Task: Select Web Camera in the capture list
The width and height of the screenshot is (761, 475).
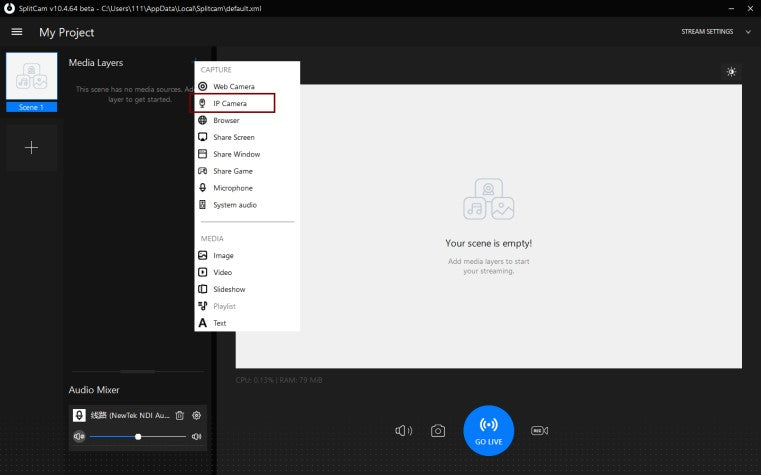Action: pos(233,86)
